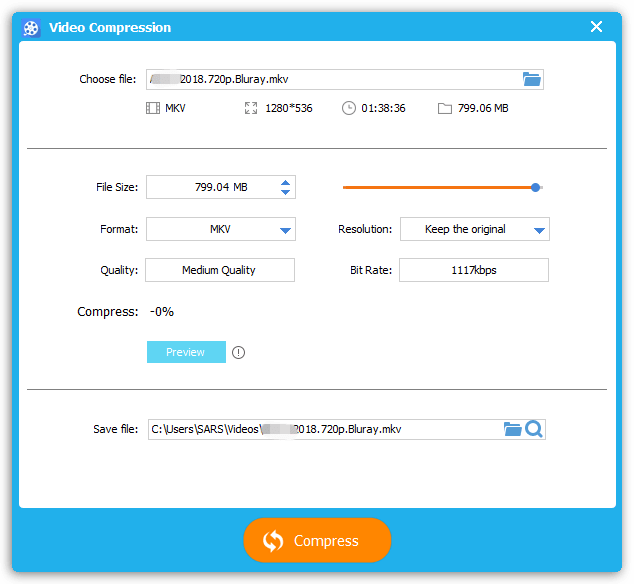634x584 pixels.
Task: Start compression with the Compress button
Action: coord(317,541)
